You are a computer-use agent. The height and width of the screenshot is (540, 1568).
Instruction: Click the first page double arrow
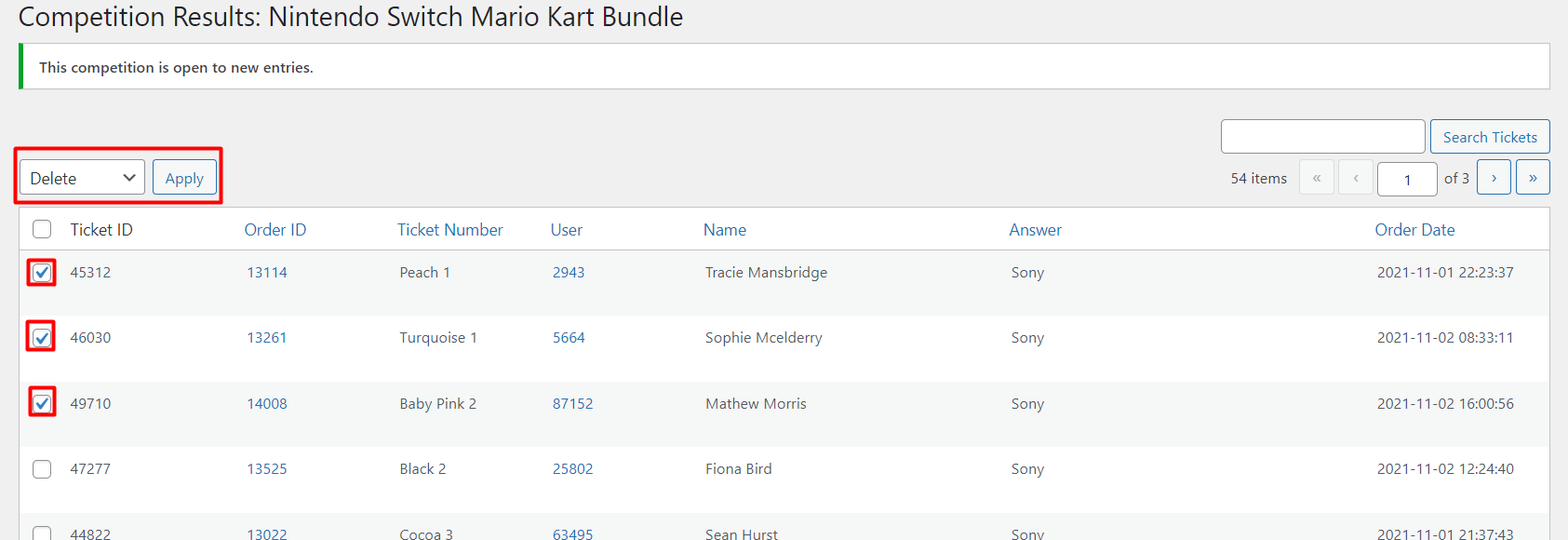pyautogui.click(x=1317, y=177)
